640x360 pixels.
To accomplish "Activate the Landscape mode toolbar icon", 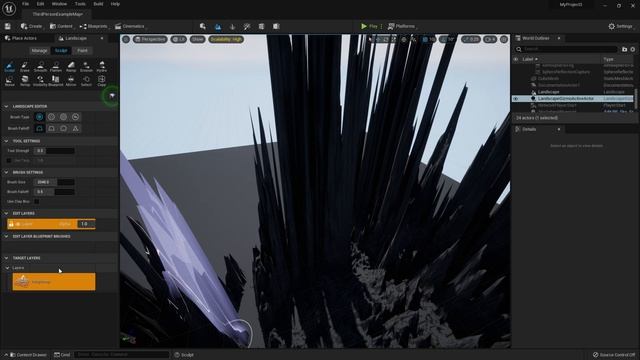I will pos(218,26).
